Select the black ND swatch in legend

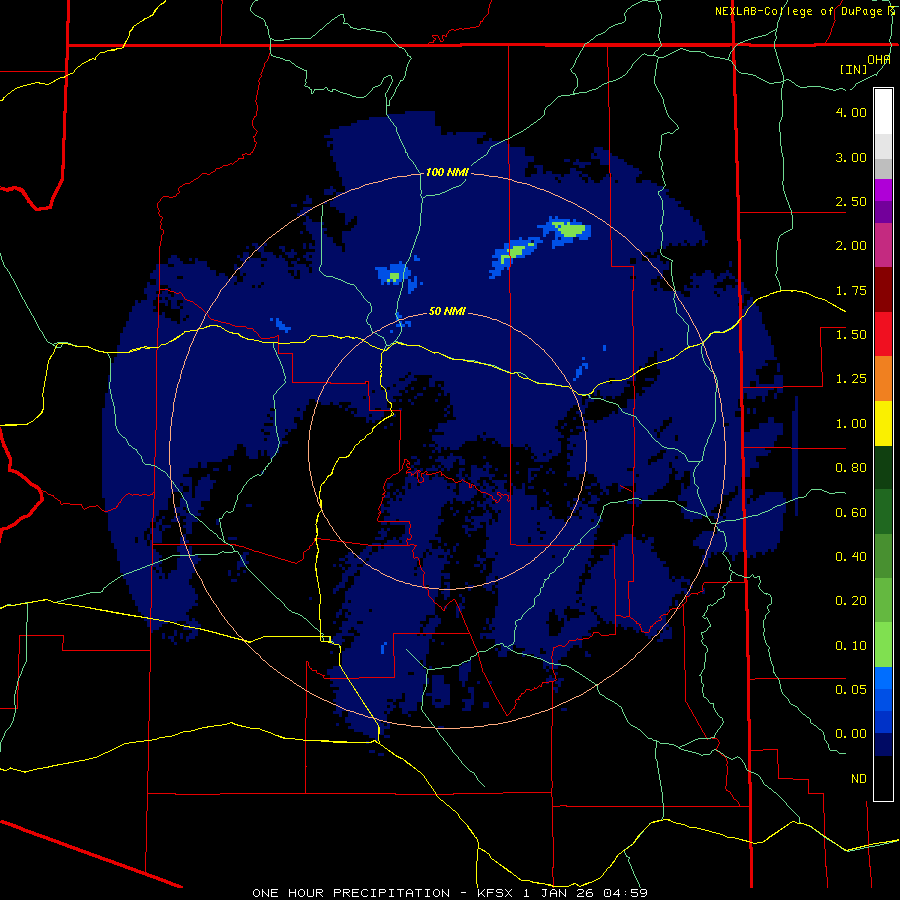(883, 778)
